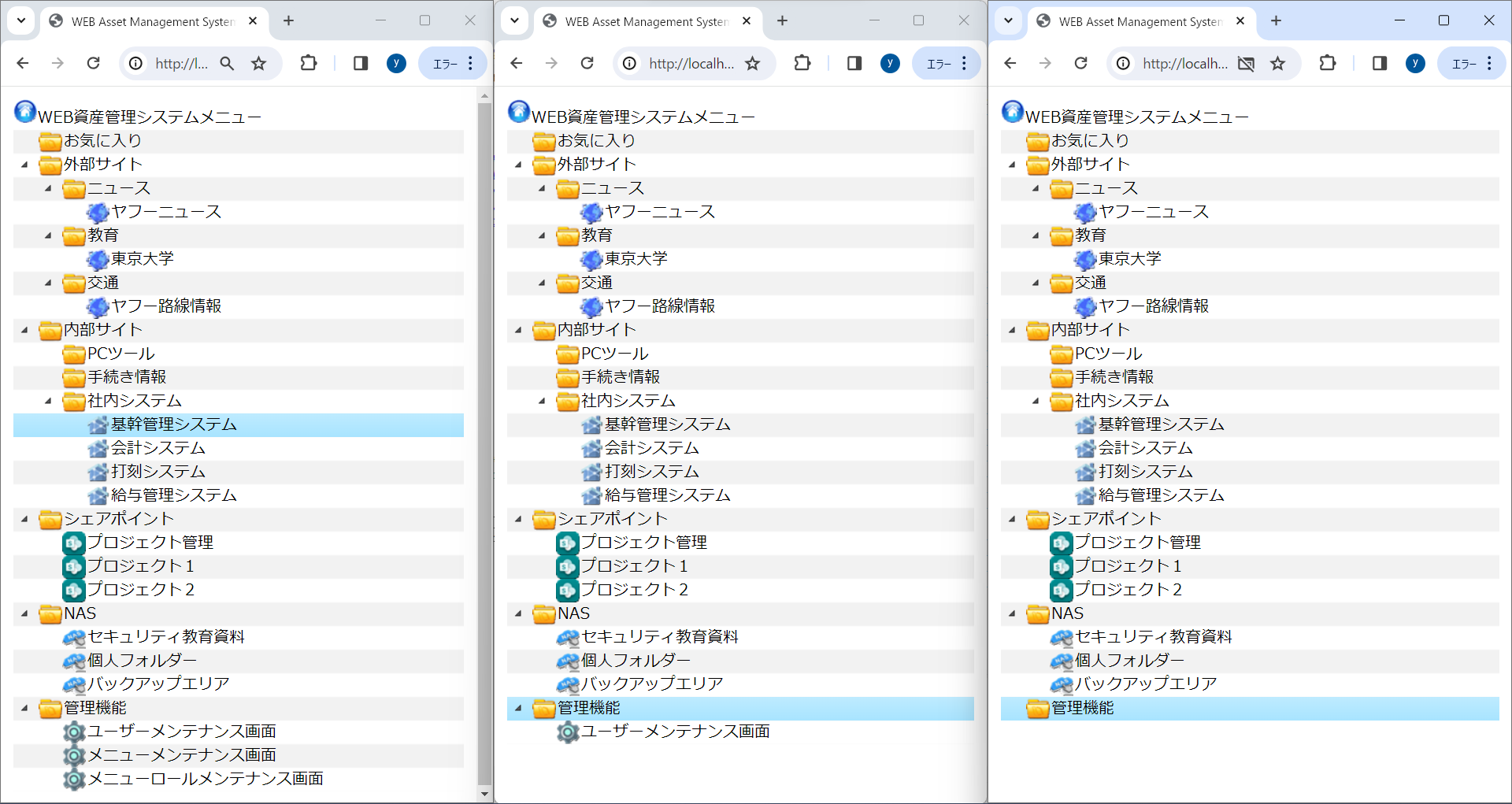Open the tab search dropdown in left window

click(21, 21)
